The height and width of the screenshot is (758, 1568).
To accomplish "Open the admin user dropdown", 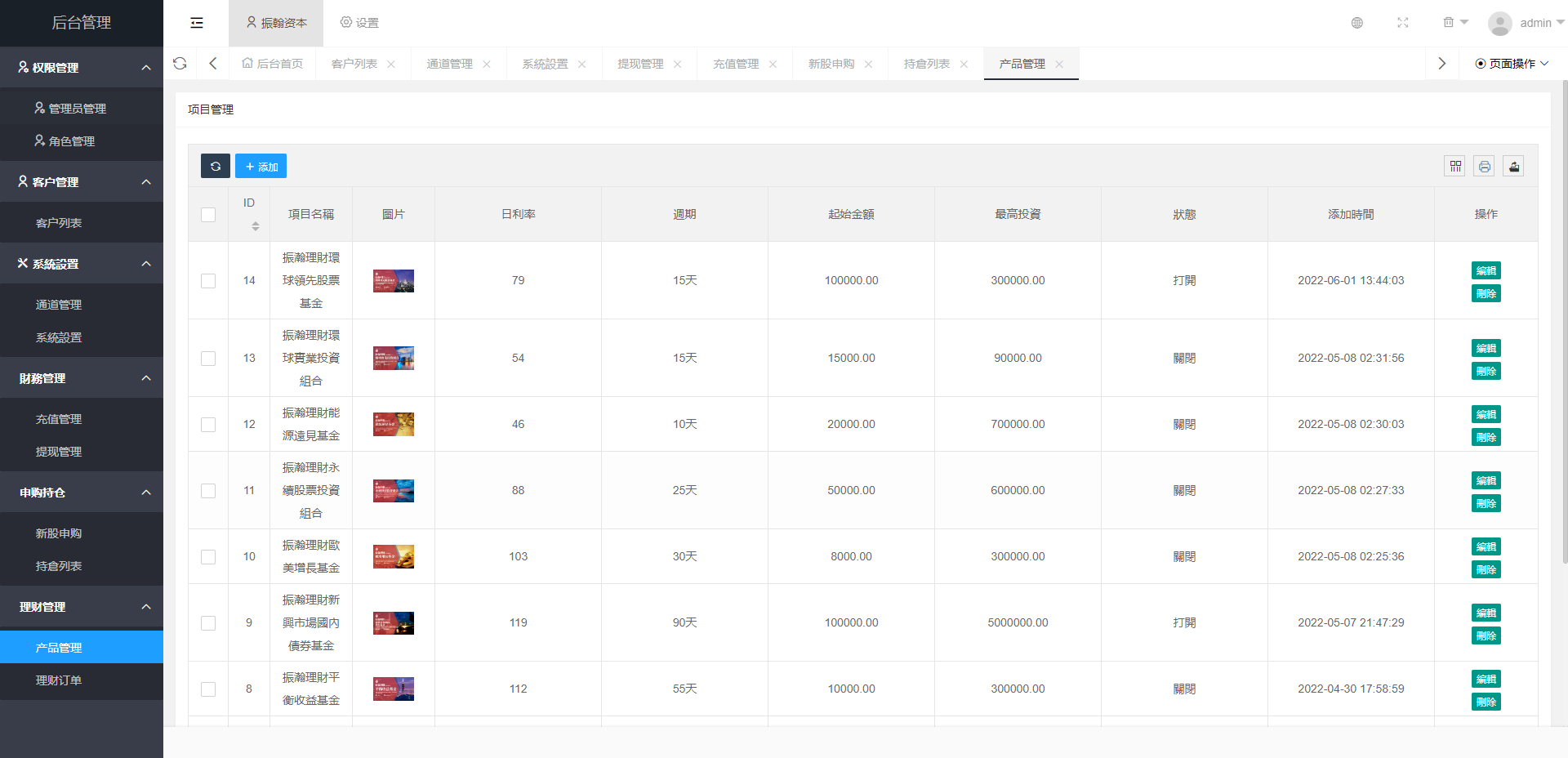I will 1526,23.
